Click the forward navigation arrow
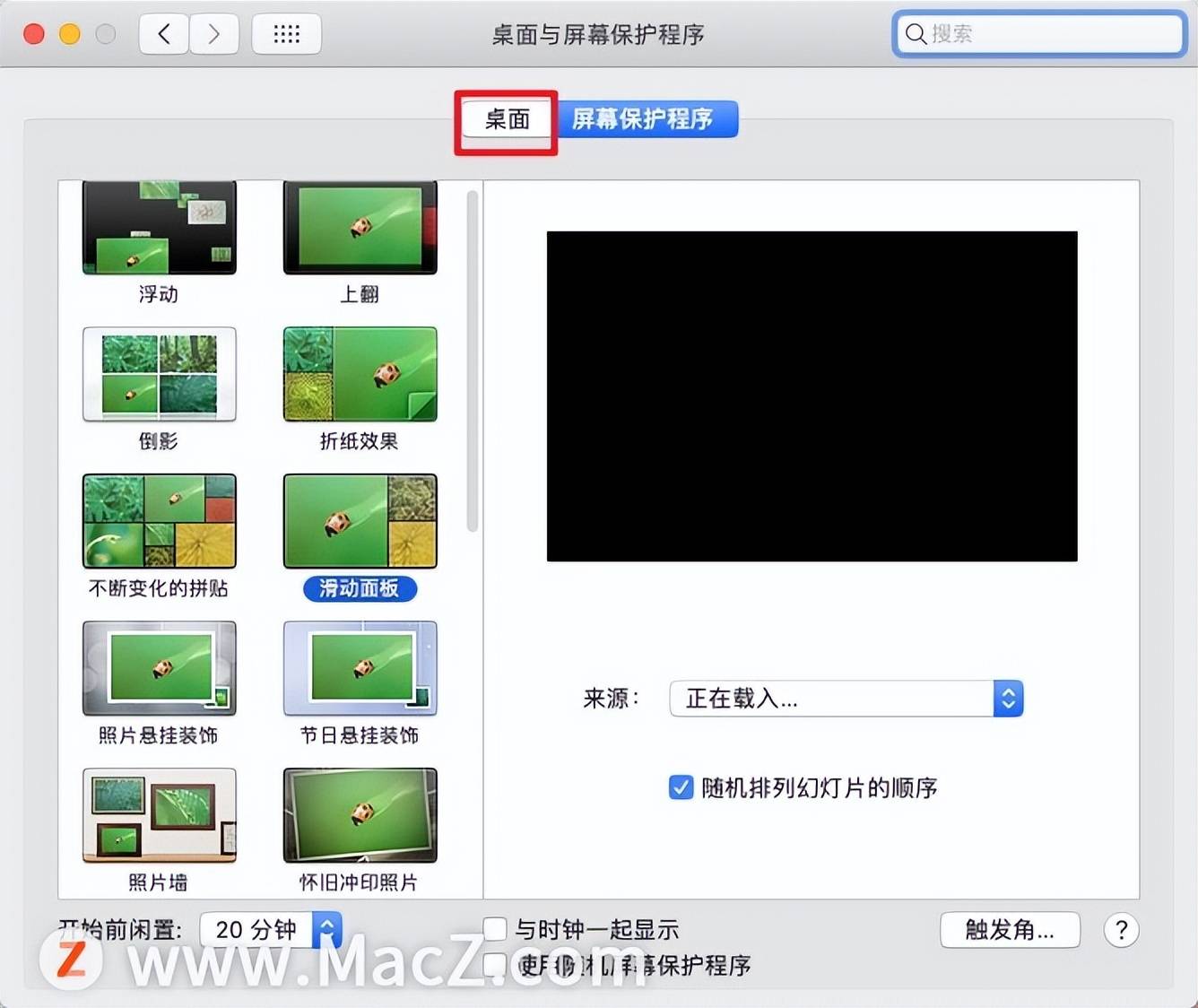 click(x=214, y=33)
